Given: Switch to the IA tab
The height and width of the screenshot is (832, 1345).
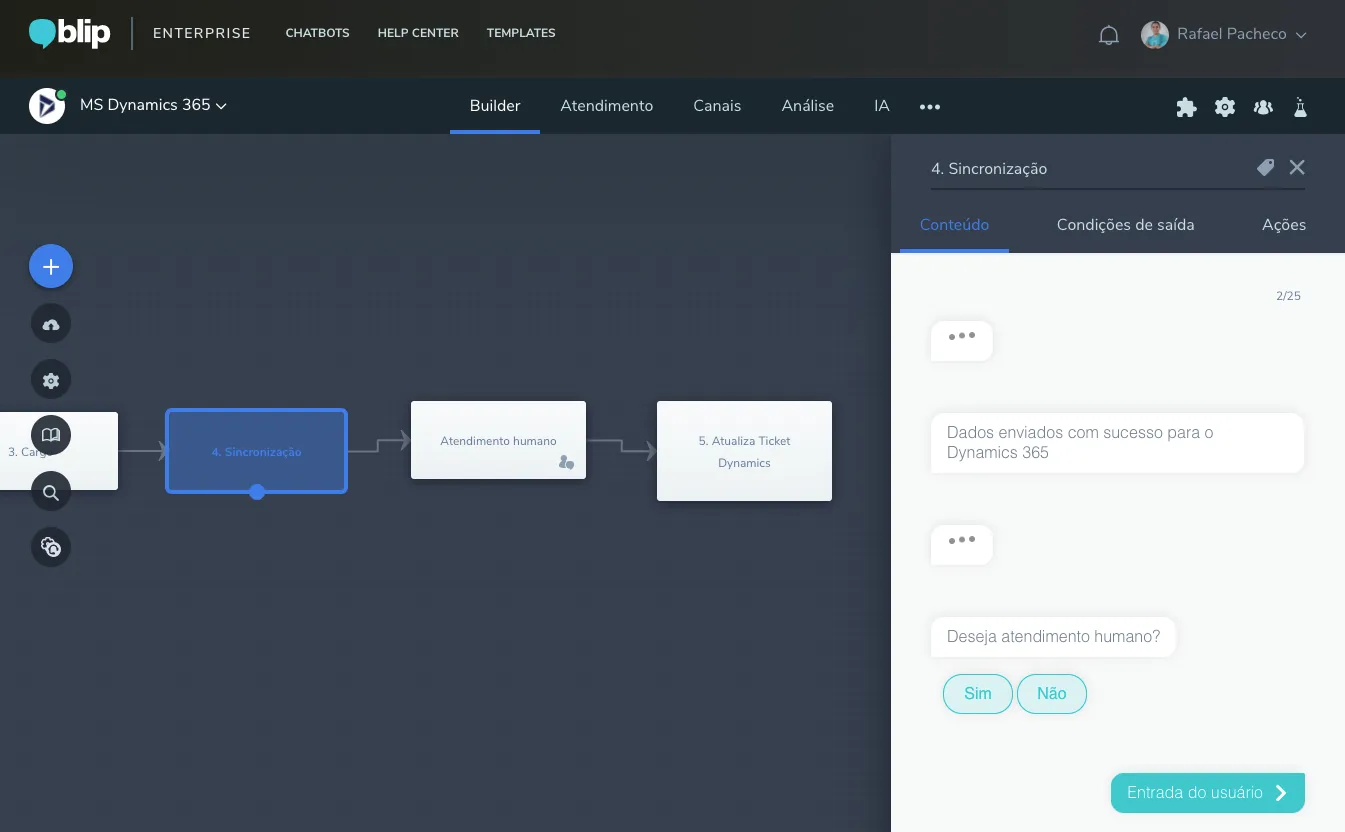Looking at the screenshot, I should tap(881, 106).
